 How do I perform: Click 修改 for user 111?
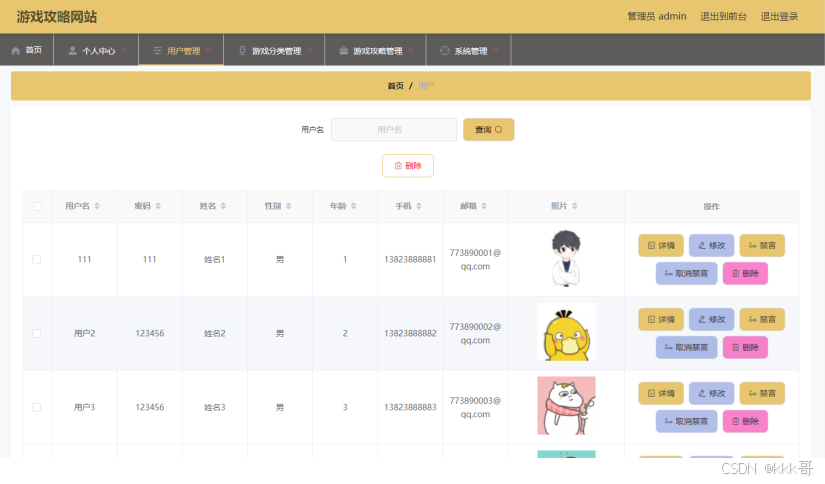pyautogui.click(x=711, y=246)
